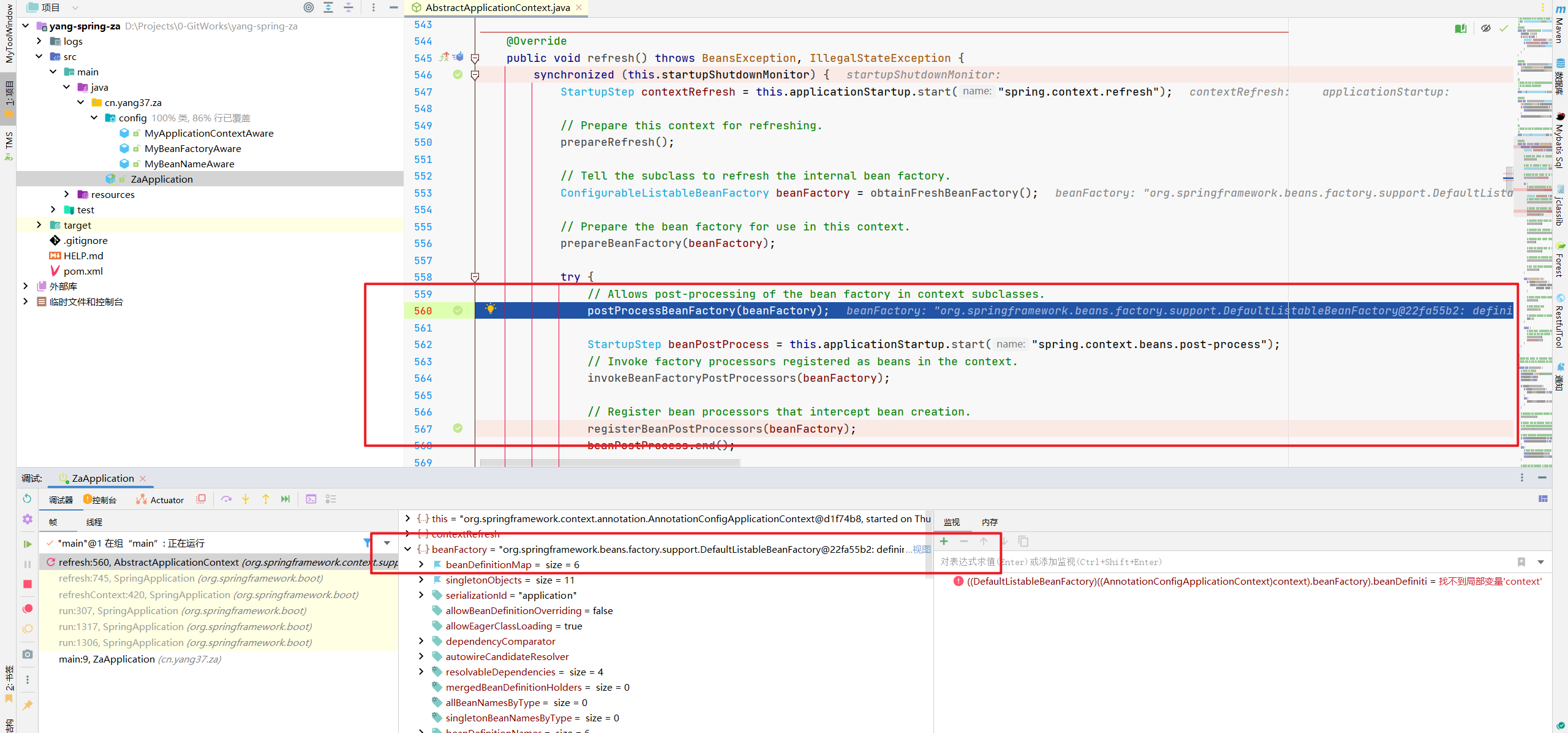Expand singletonObjects variable
The height and width of the screenshot is (733, 1568).
(421, 580)
